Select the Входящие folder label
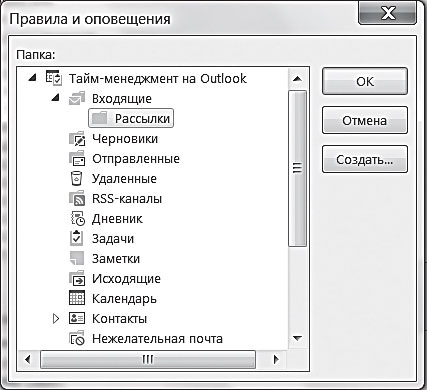This screenshot has height=390, width=427. (122, 99)
